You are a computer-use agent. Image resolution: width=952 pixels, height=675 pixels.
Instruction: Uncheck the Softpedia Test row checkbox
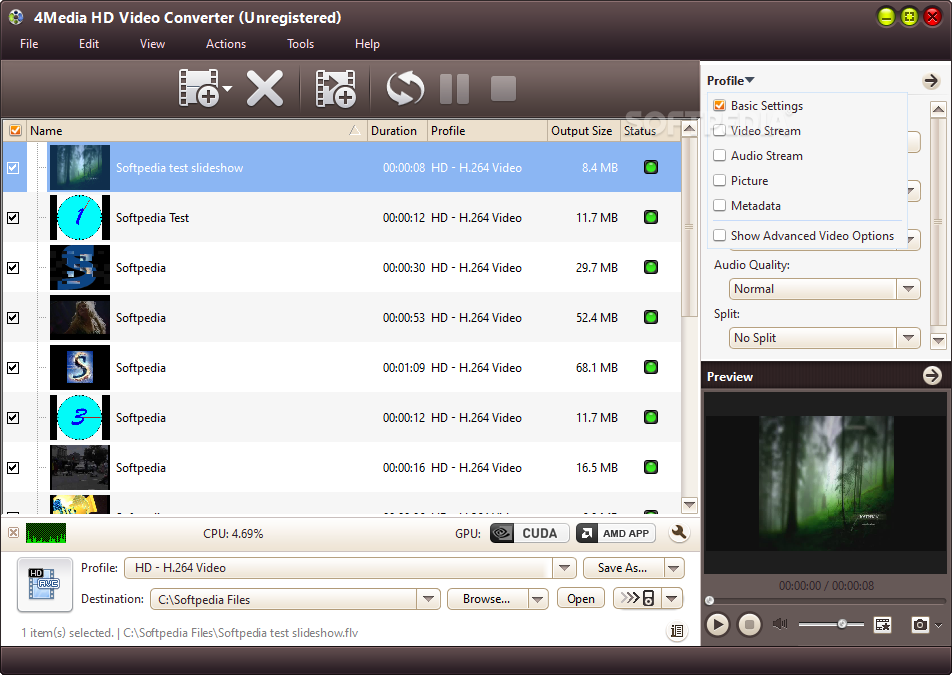tap(13, 218)
